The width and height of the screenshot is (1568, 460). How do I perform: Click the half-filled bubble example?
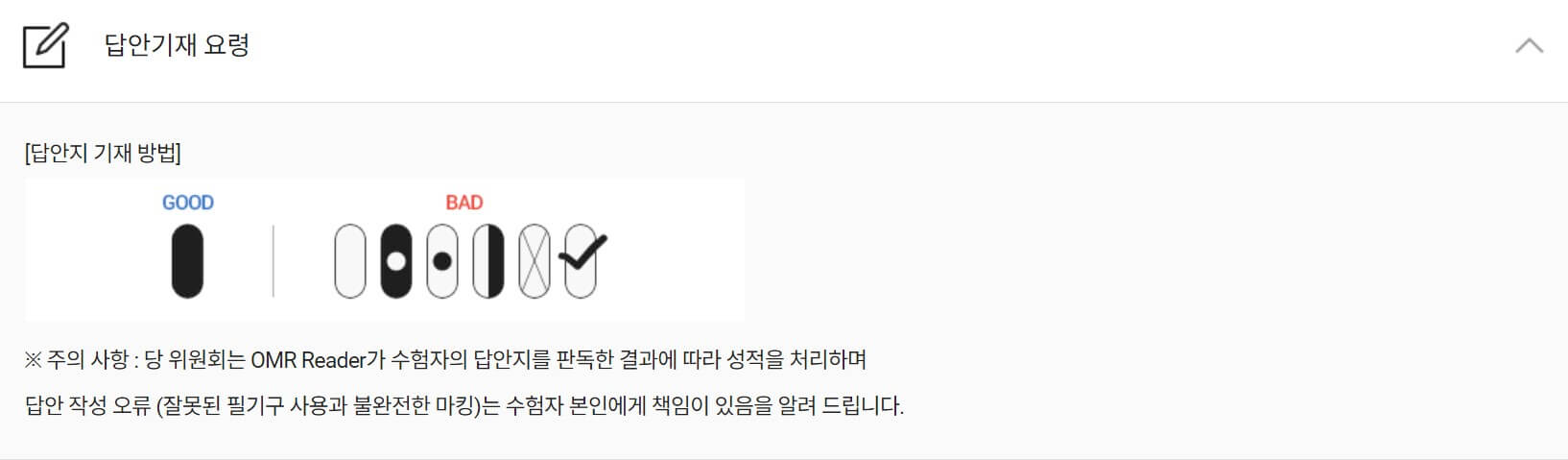point(488,261)
